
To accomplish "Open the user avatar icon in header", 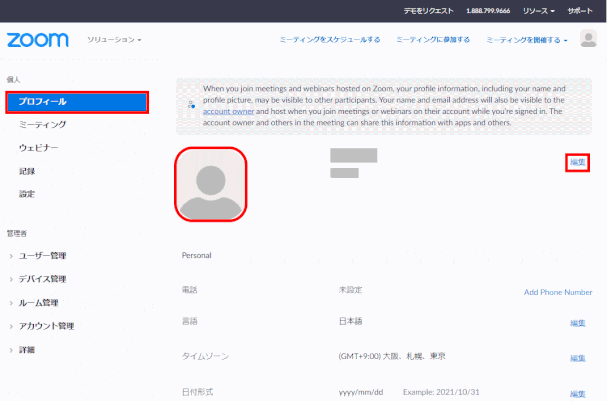I will click(588, 38).
